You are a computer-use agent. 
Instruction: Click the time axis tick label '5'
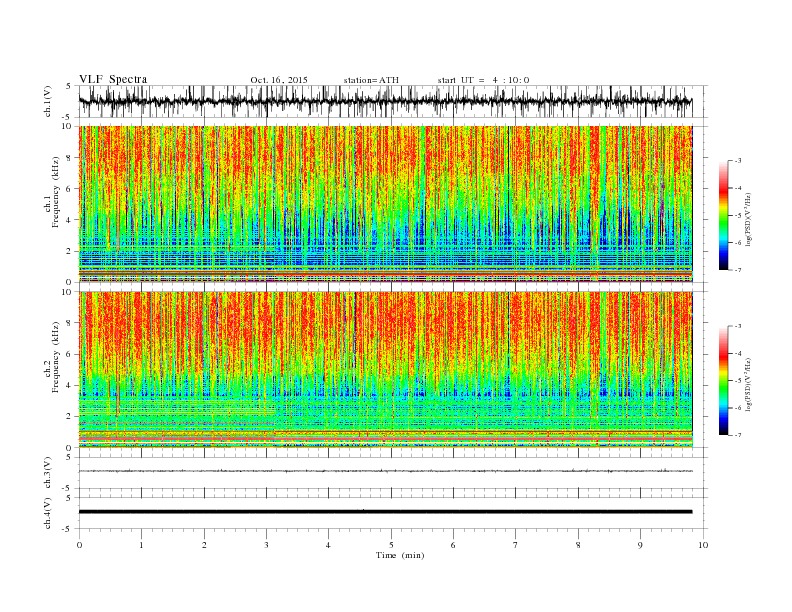391,545
